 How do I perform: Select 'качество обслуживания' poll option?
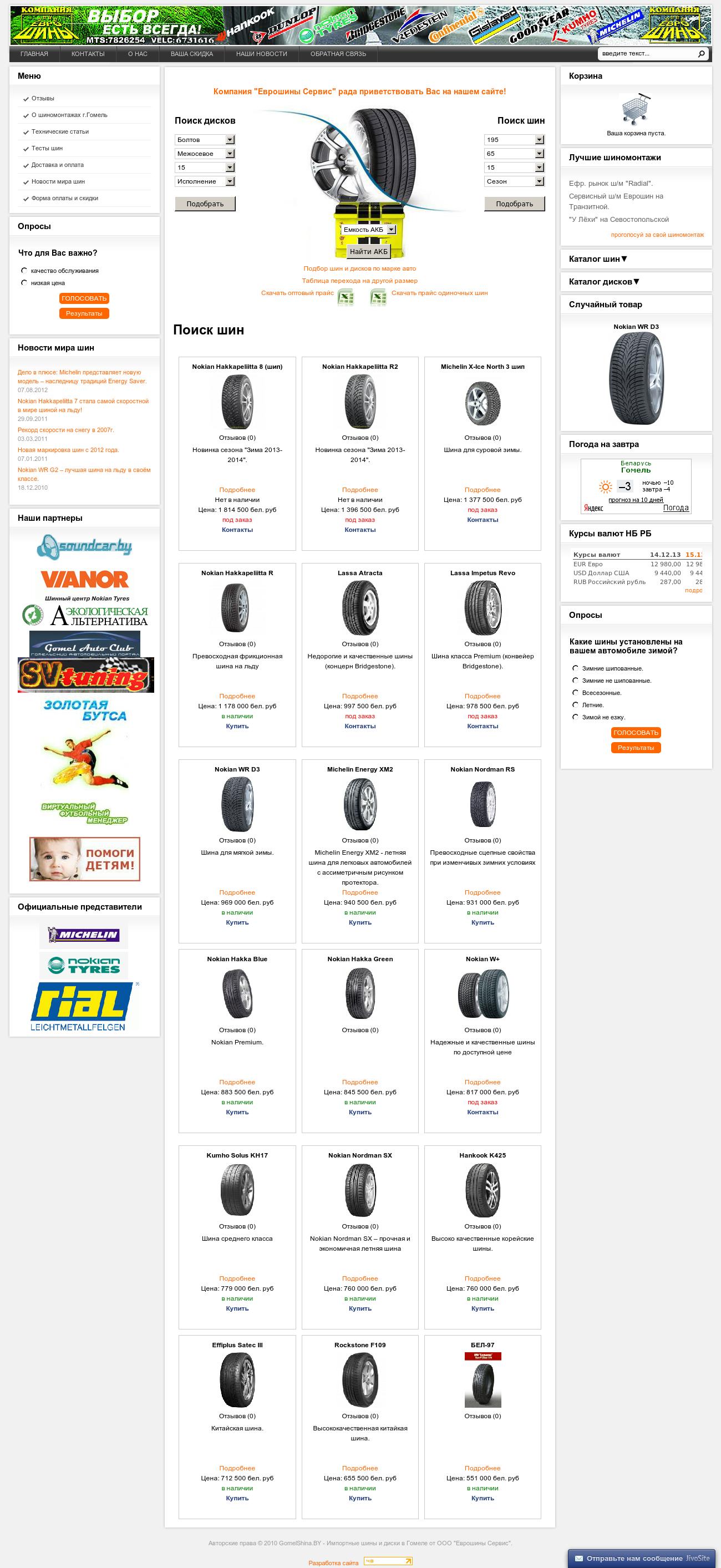coord(24,270)
